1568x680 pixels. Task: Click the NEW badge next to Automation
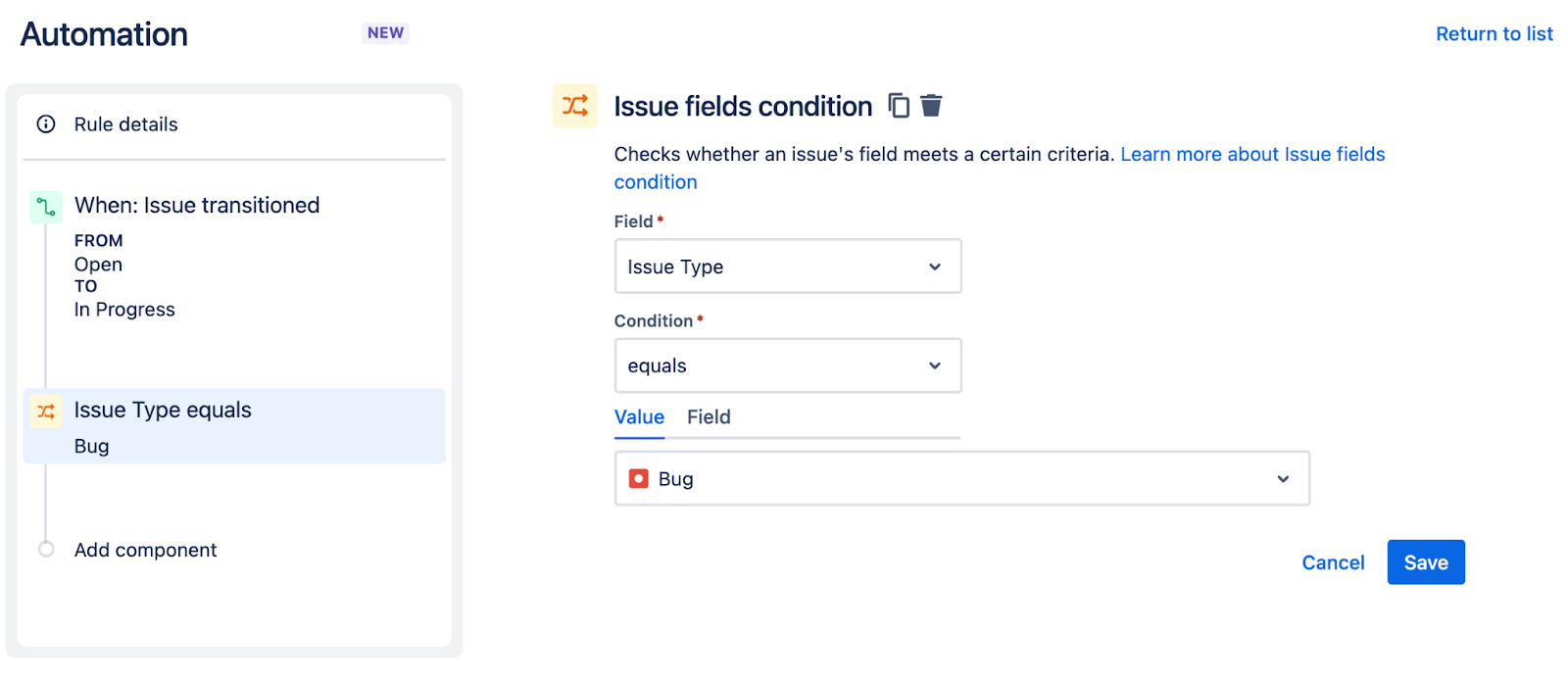click(385, 32)
